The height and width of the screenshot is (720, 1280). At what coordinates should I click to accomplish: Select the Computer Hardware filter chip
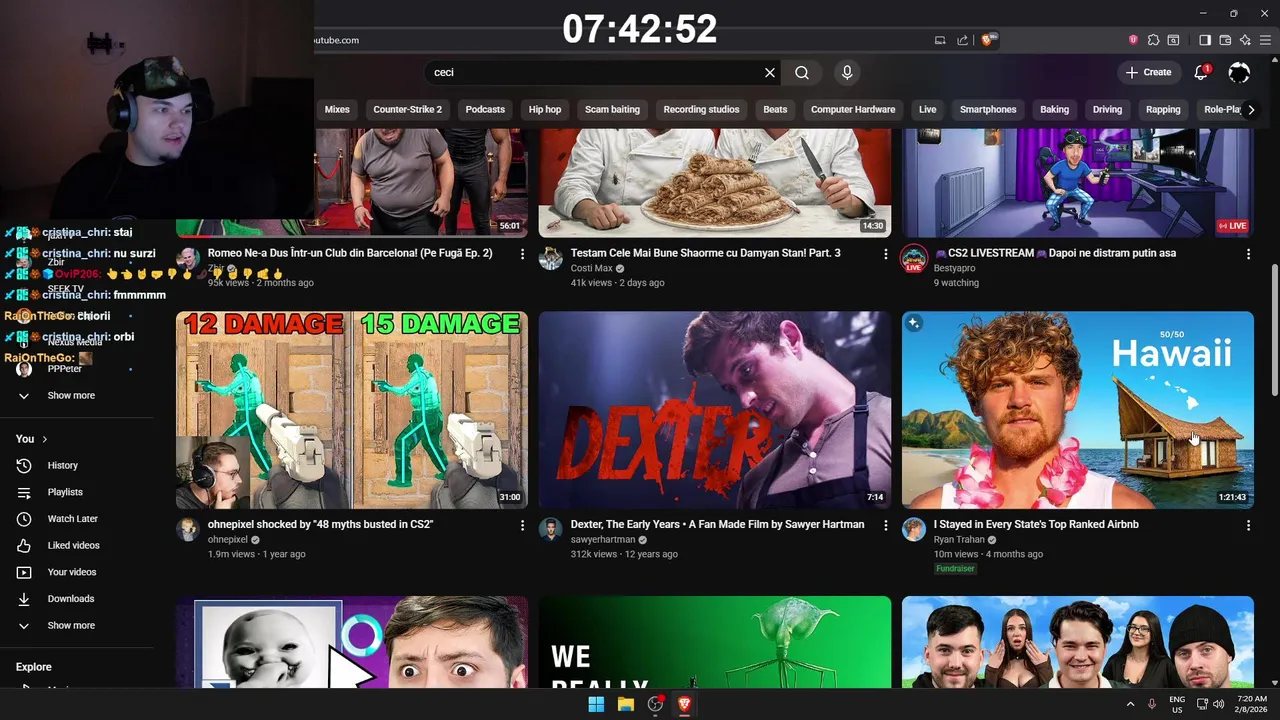pos(853,109)
